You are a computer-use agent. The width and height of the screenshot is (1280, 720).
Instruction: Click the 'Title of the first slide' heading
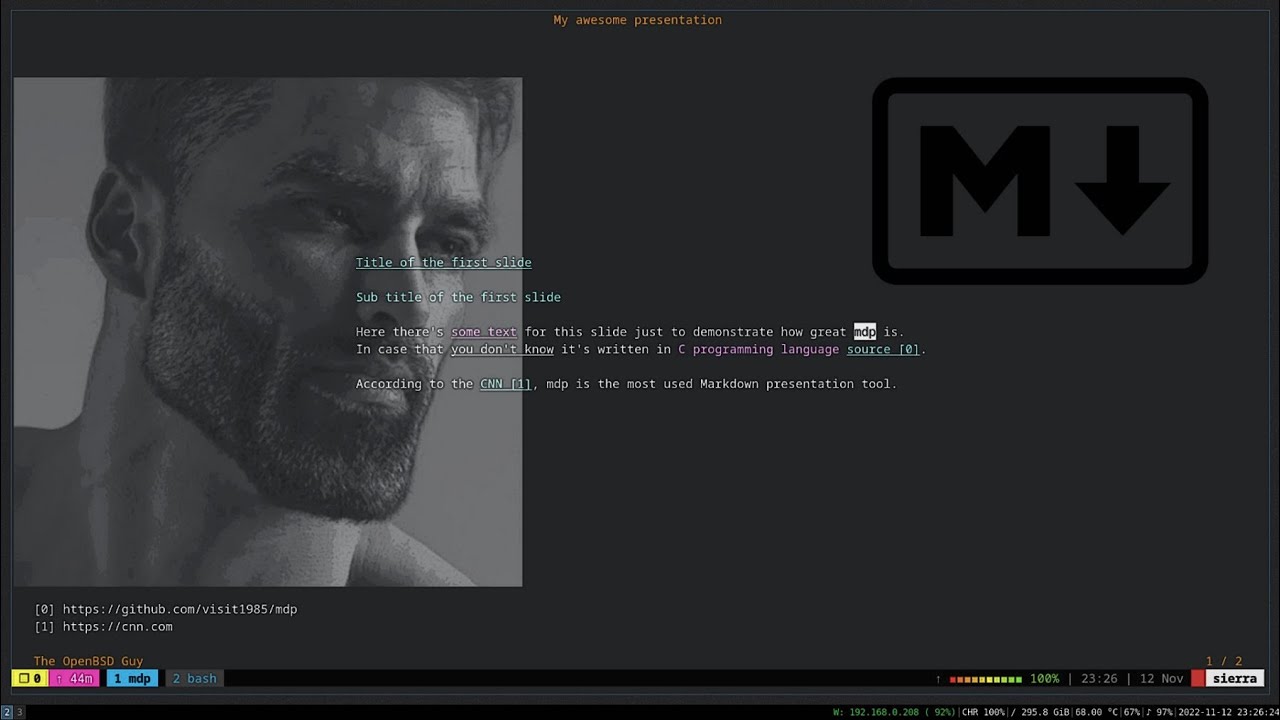(x=444, y=263)
